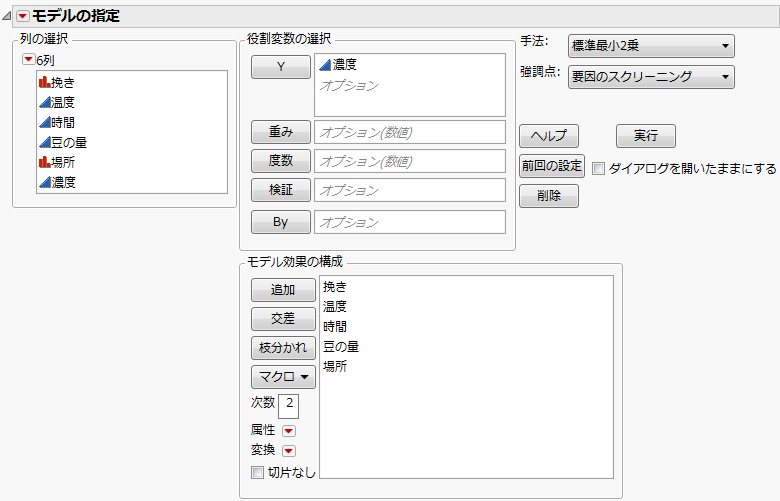Click the By role button
Screen dimensions: 780x501
(x=281, y=222)
